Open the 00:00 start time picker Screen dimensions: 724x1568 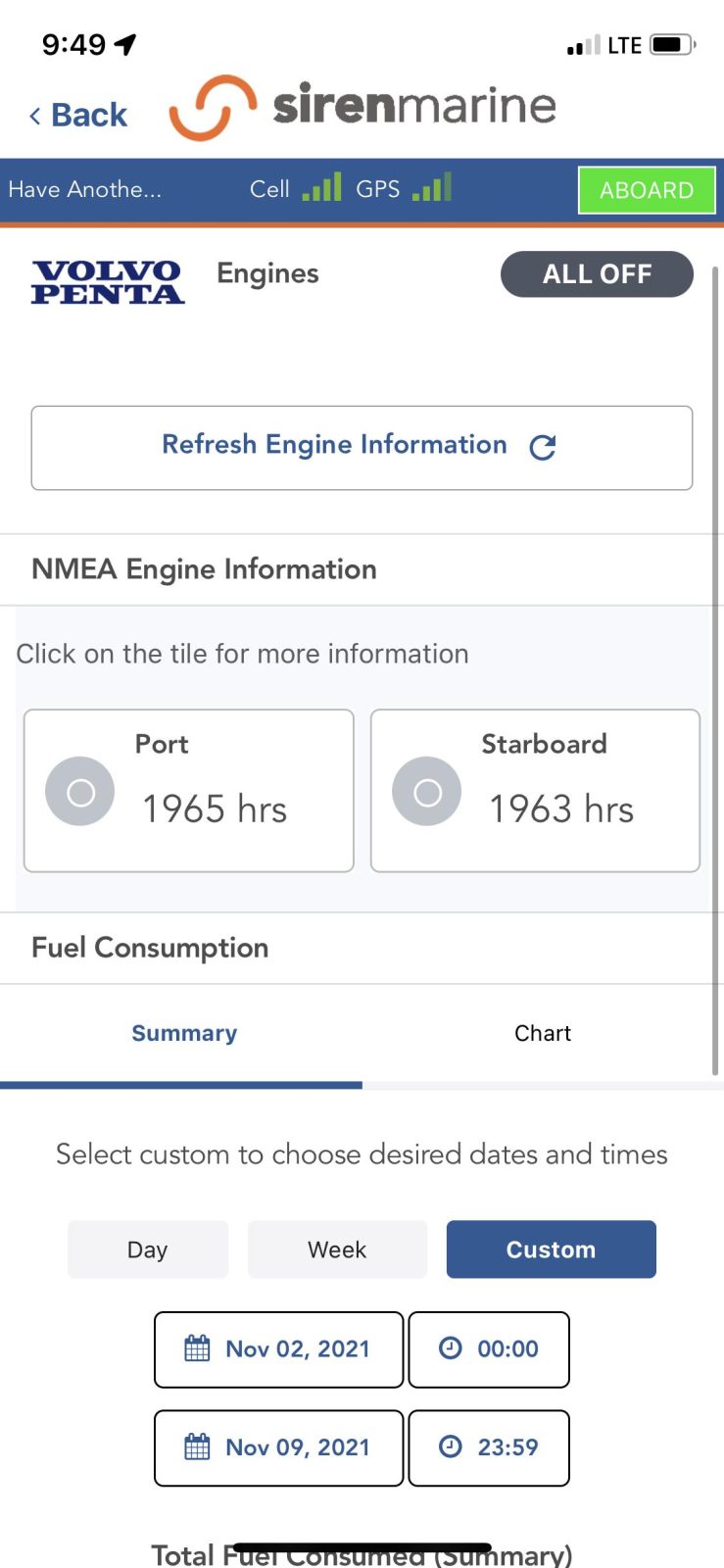(x=489, y=1349)
